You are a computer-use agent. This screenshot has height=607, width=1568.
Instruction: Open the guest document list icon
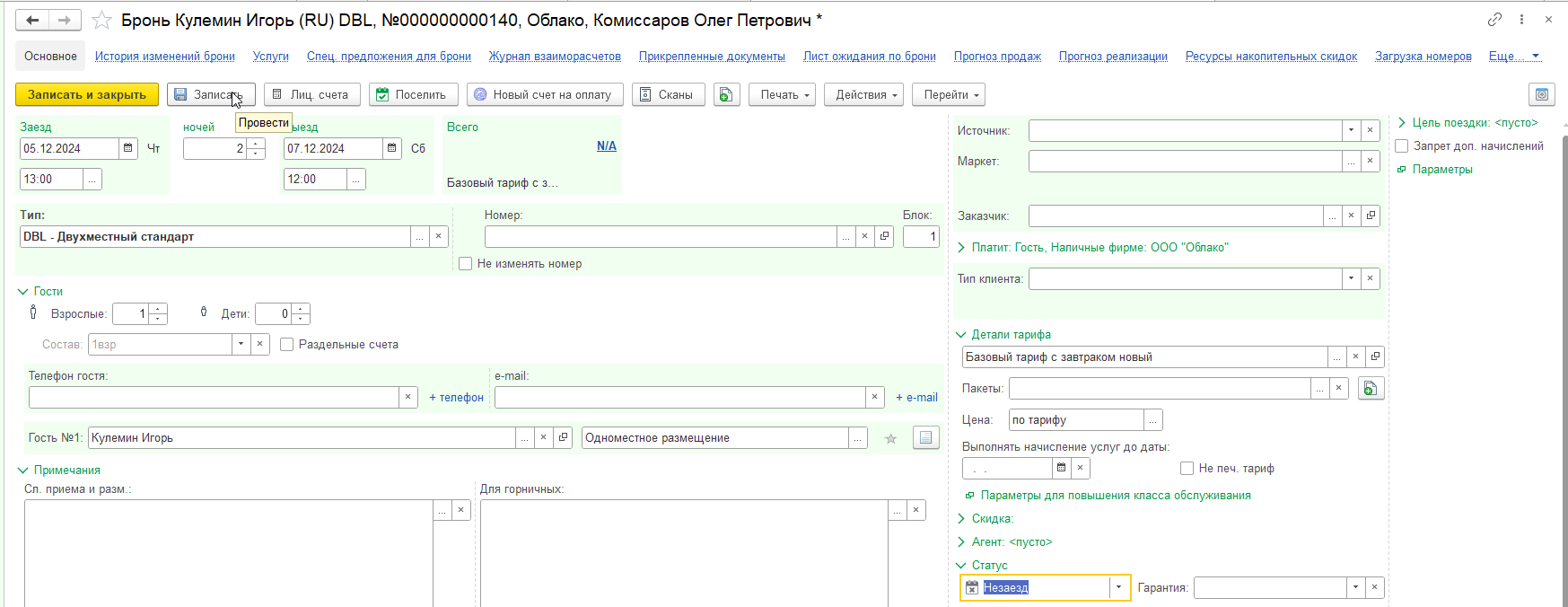926,437
